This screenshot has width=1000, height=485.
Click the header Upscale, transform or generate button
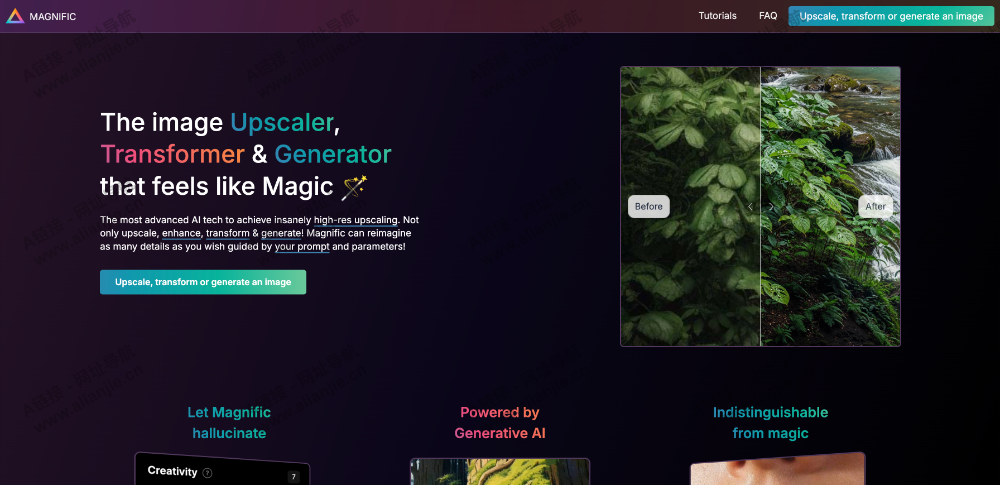pos(891,16)
